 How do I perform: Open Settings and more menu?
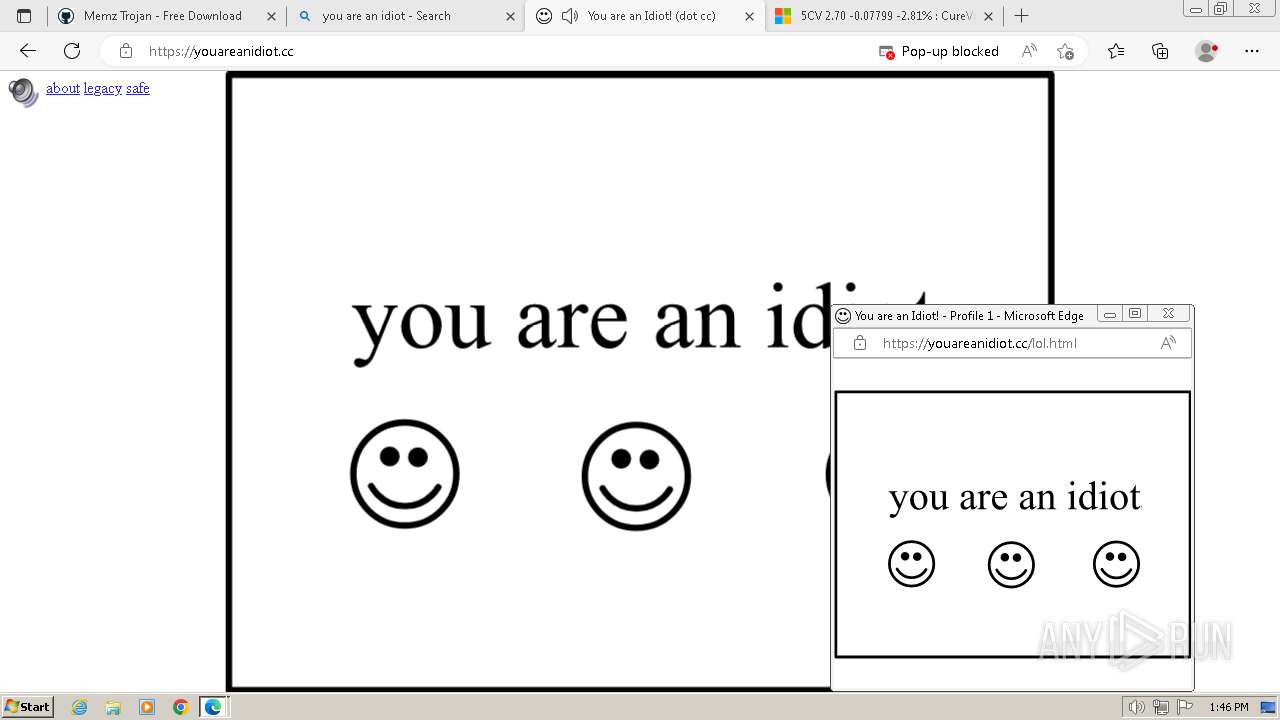click(x=1252, y=51)
